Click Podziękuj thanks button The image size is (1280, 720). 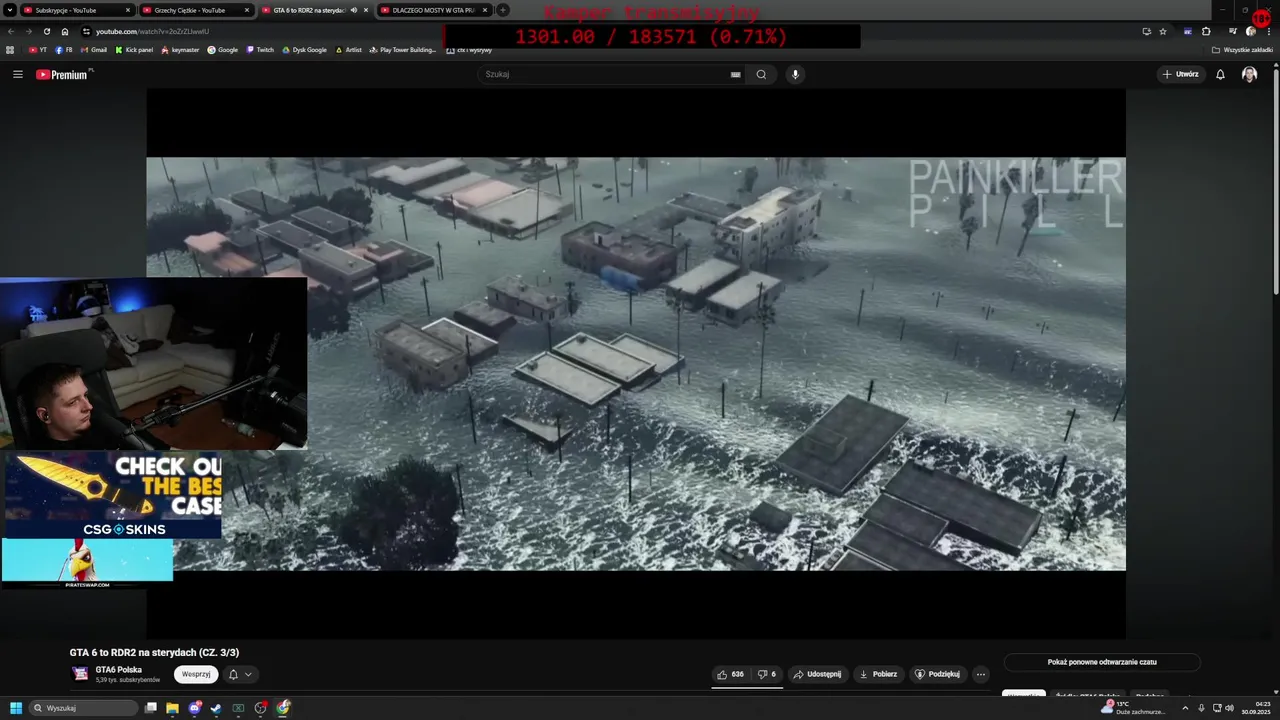click(938, 674)
